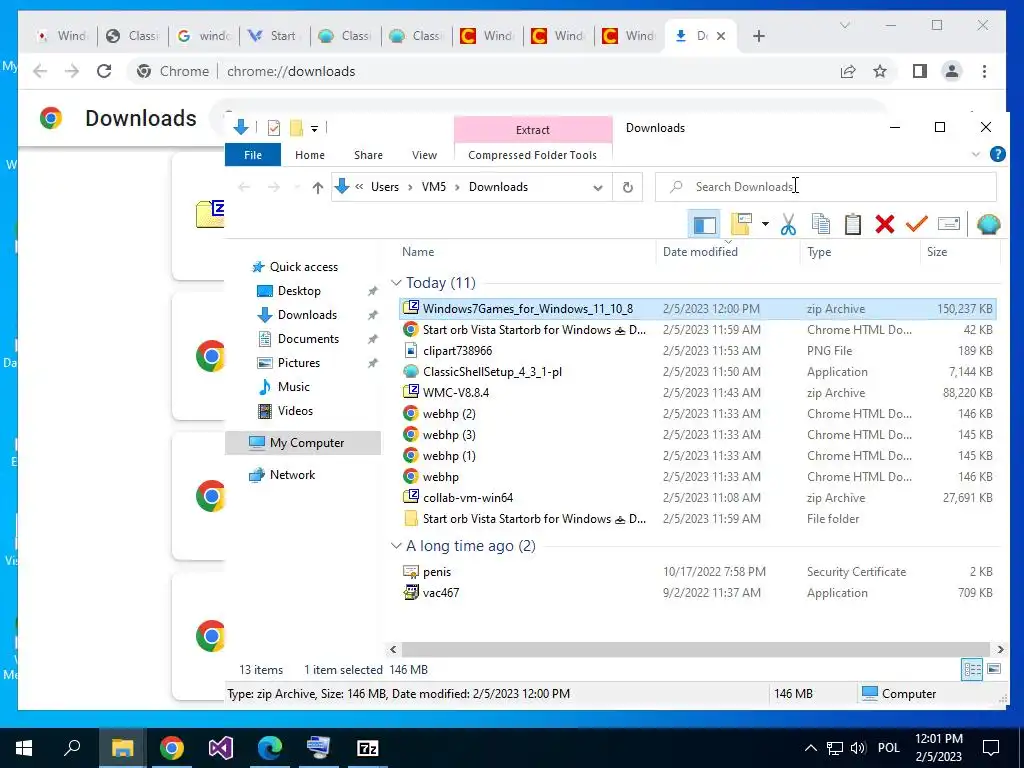This screenshot has height=768, width=1024.
Task: Open the Home ribbon tab
Action: click(310, 155)
